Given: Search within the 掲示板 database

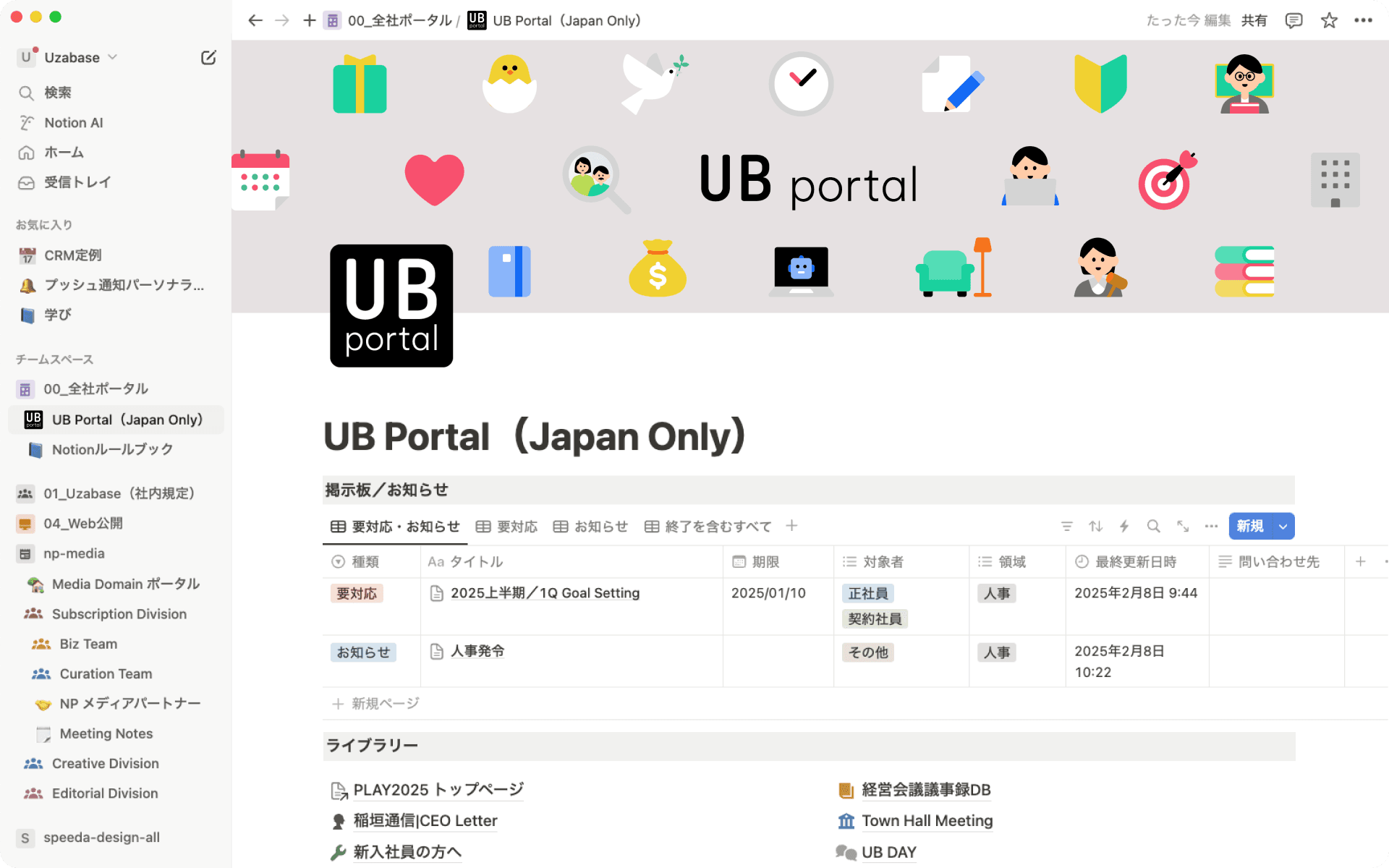Looking at the screenshot, I should point(1153,526).
